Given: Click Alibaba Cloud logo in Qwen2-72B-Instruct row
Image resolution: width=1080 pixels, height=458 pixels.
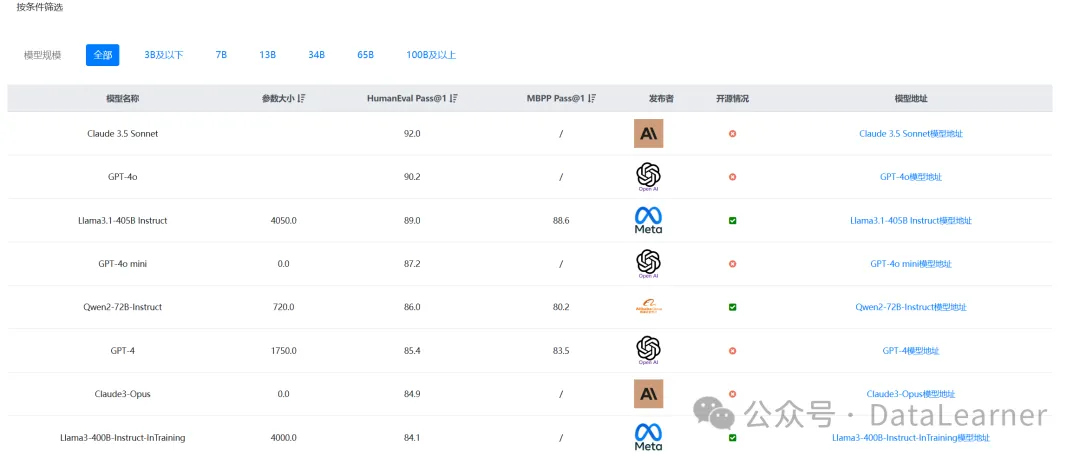Looking at the screenshot, I should (x=648, y=307).
